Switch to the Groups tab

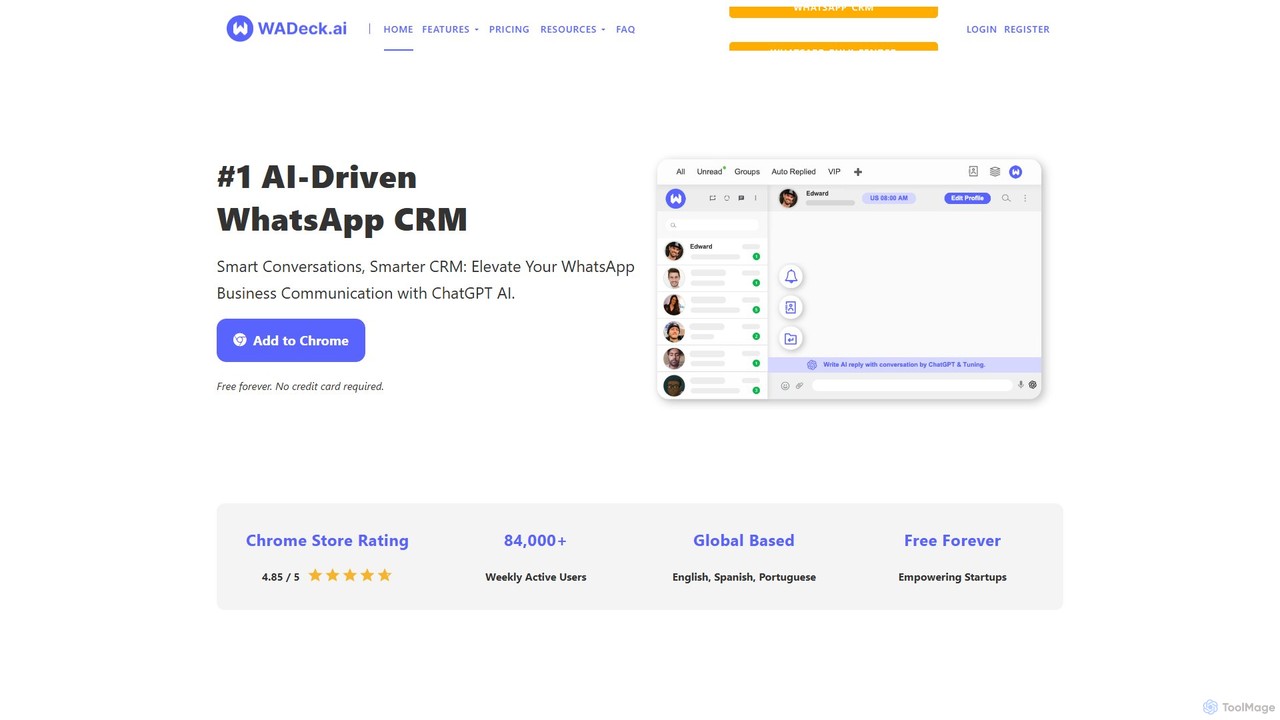[747, 172]
